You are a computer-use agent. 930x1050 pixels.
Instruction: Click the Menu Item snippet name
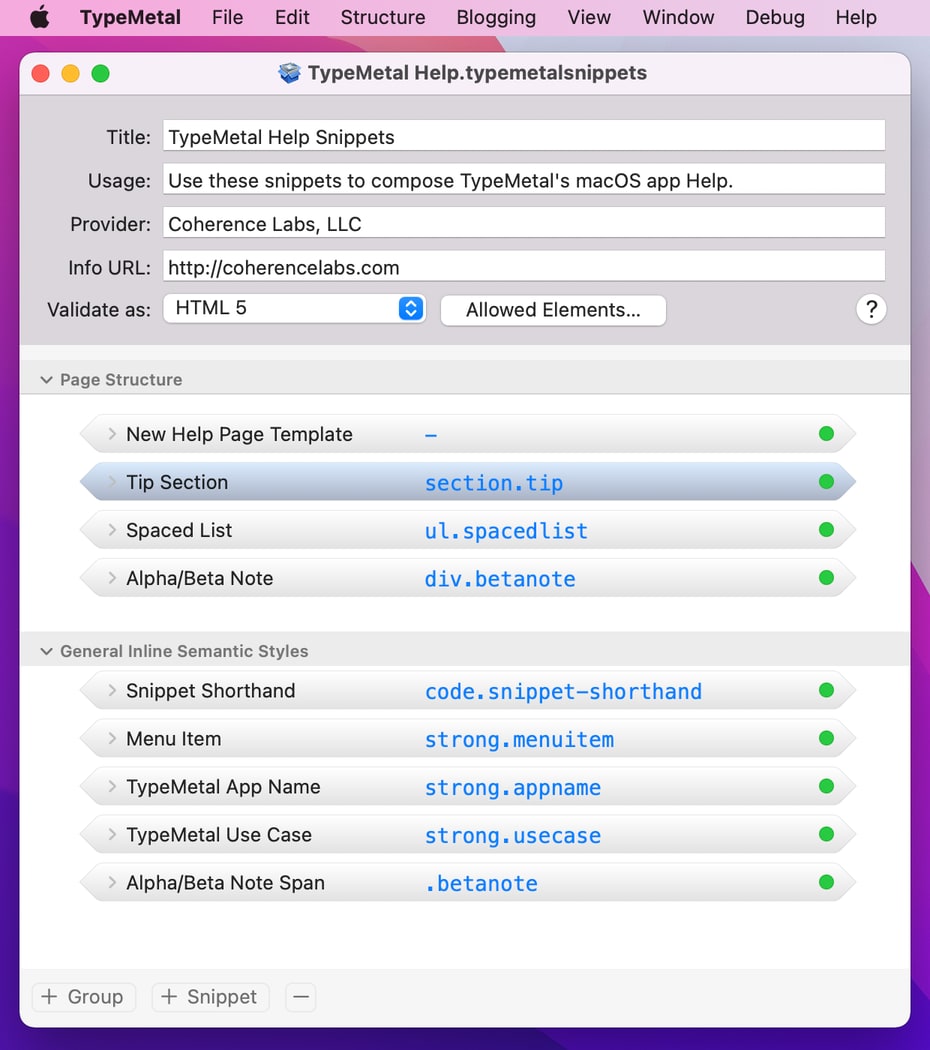click(x=173, y=739)
